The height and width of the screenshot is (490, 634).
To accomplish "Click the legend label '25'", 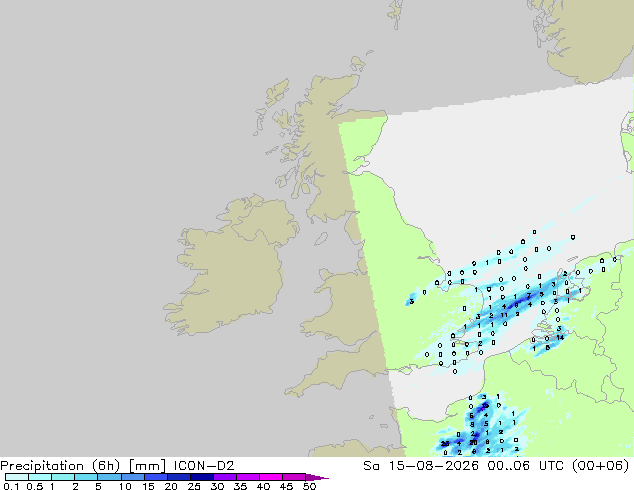I will pyautogui.click(x=194, y=486).
